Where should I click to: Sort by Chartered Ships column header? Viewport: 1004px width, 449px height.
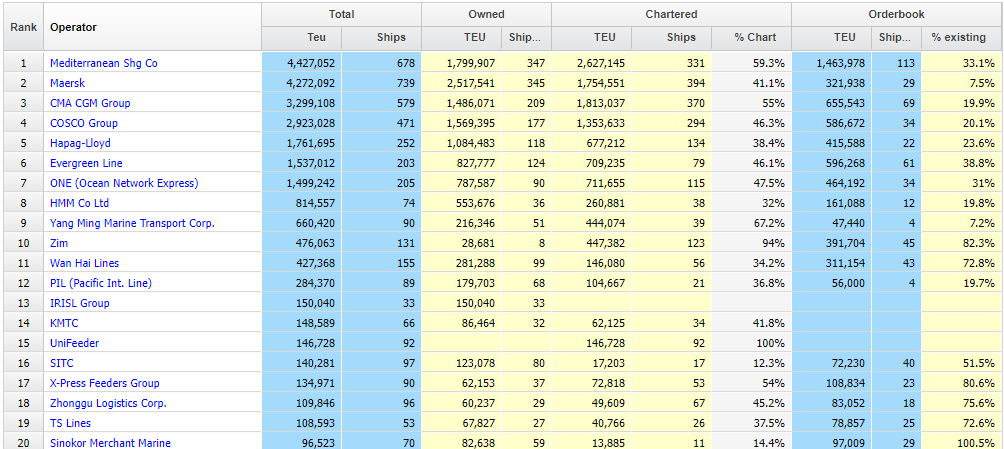672,38
